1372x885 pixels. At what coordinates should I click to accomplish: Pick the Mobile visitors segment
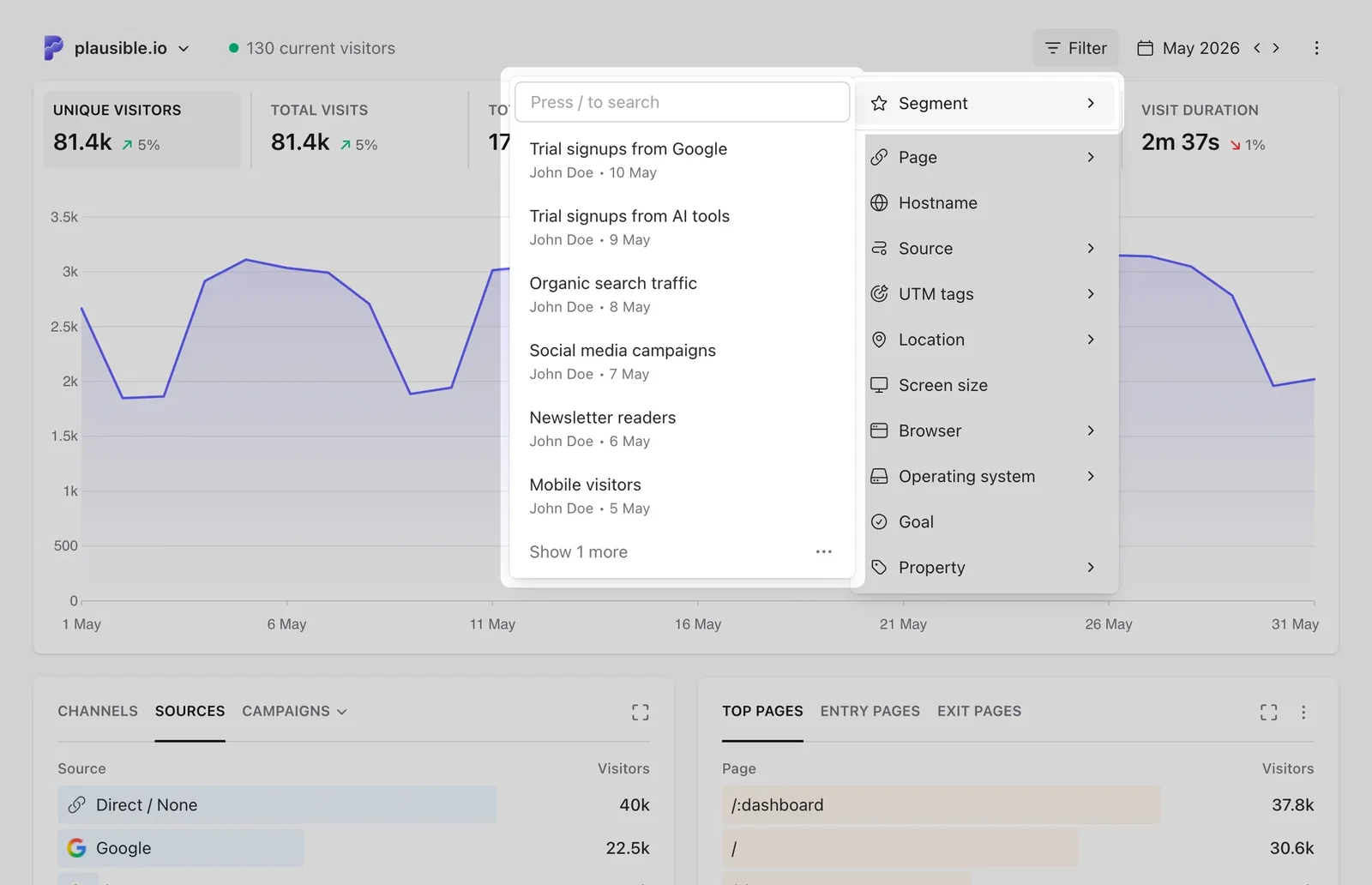pos(682,496)
